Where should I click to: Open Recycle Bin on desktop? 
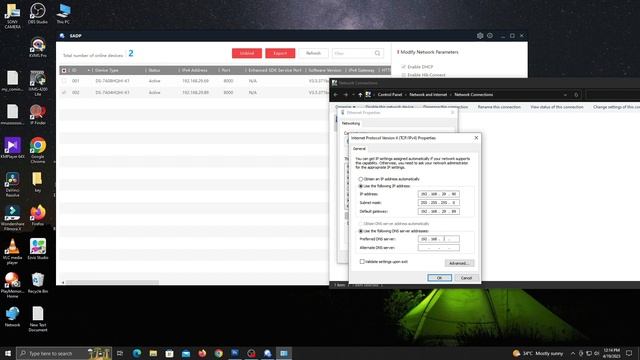(38, 283)
